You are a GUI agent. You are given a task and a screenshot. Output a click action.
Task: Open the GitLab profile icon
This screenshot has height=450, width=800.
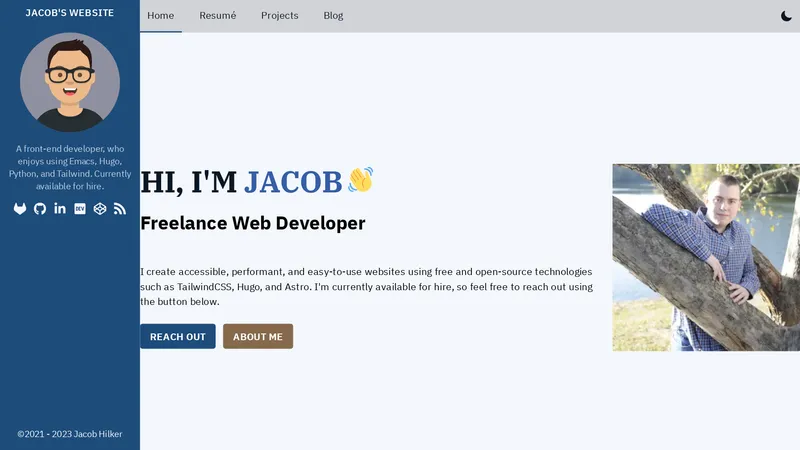click(x=20, y=208)
